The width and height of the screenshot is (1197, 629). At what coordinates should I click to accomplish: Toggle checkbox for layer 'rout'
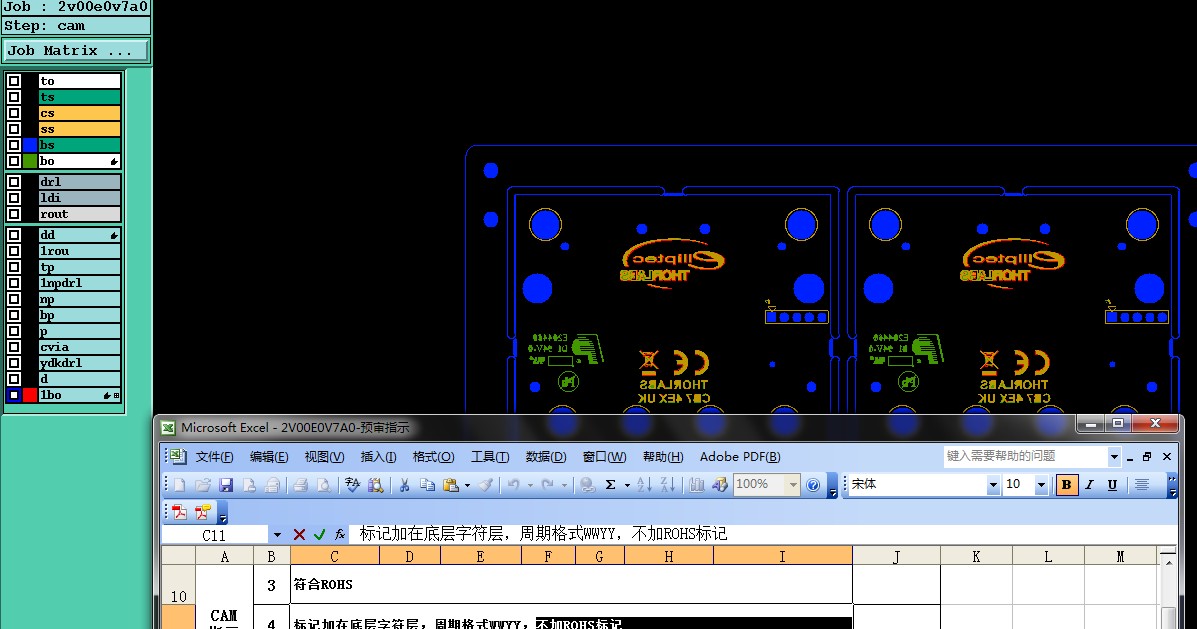pos(14,214)
